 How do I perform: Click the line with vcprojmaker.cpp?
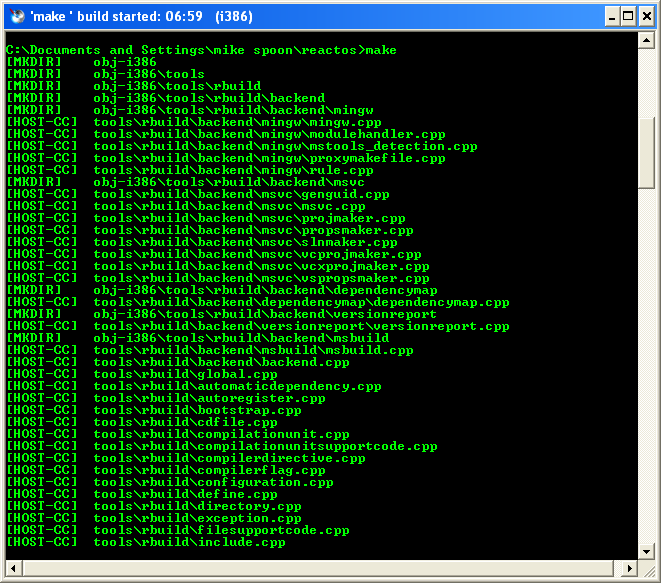[214, 254]
